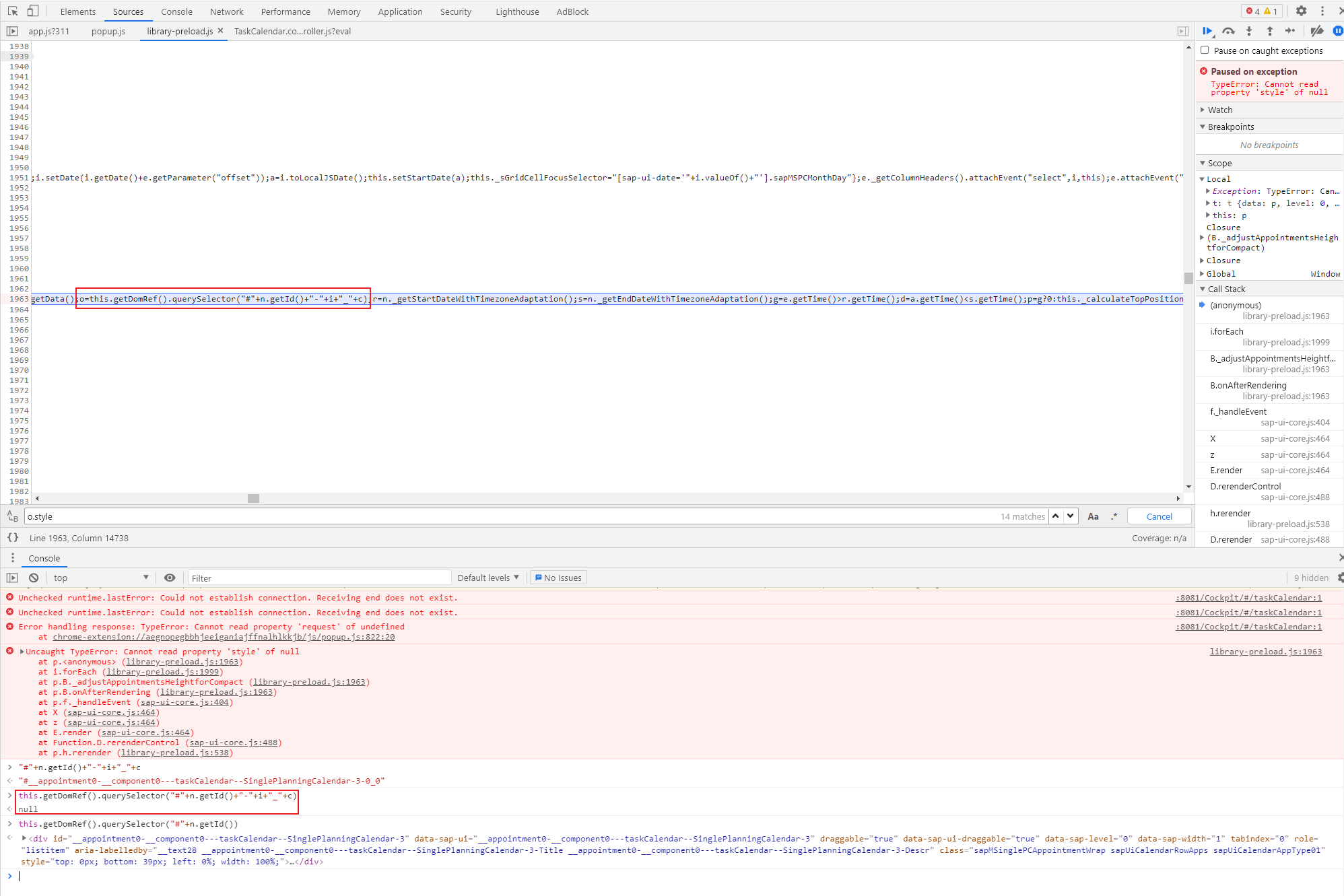Image resolution: width=1344 pixels, height=896 pixels.
Task: Click the Step into next function call icon
Action: point(1249,31)
